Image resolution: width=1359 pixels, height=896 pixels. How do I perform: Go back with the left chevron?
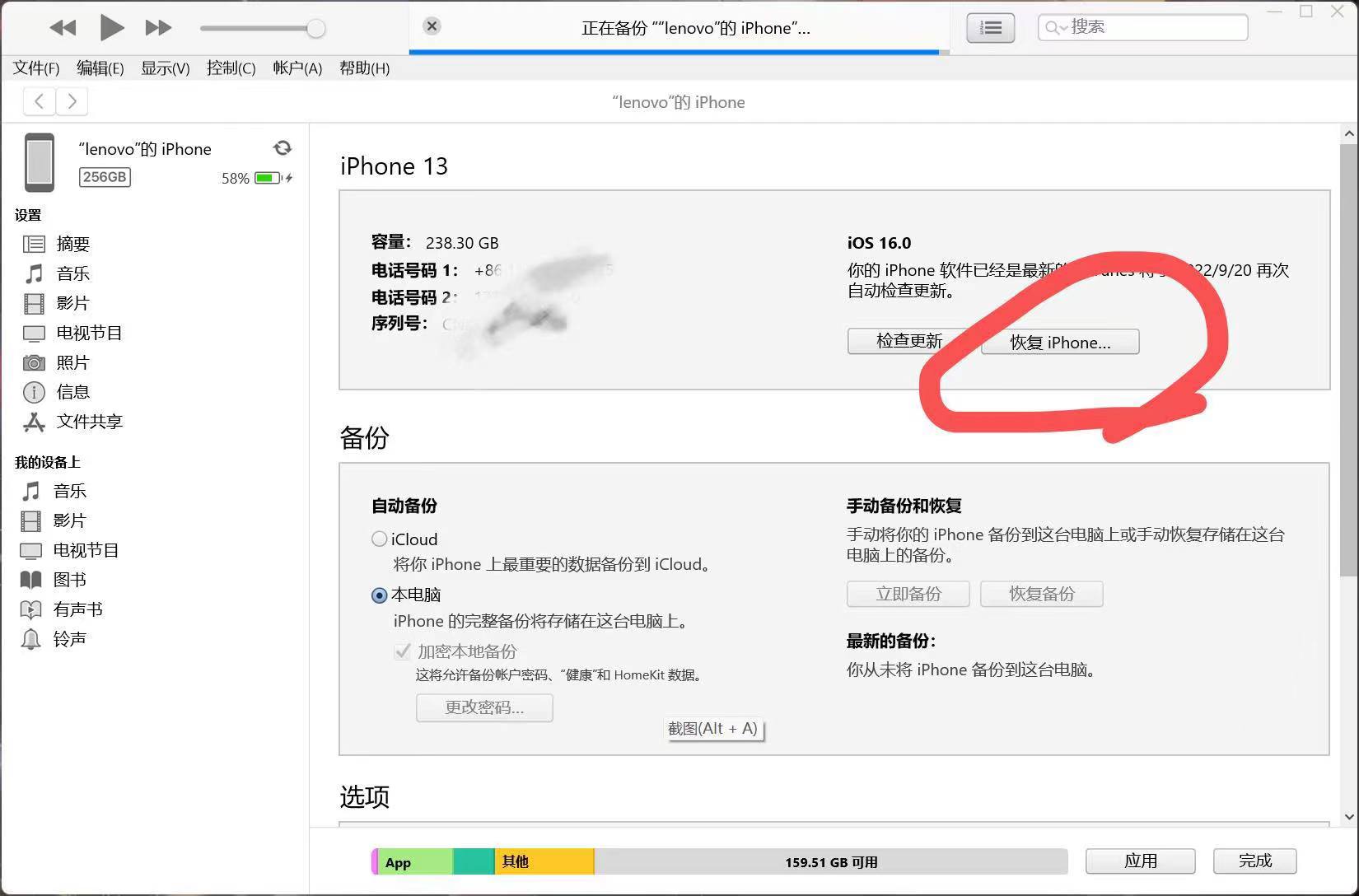click(40, 101)
